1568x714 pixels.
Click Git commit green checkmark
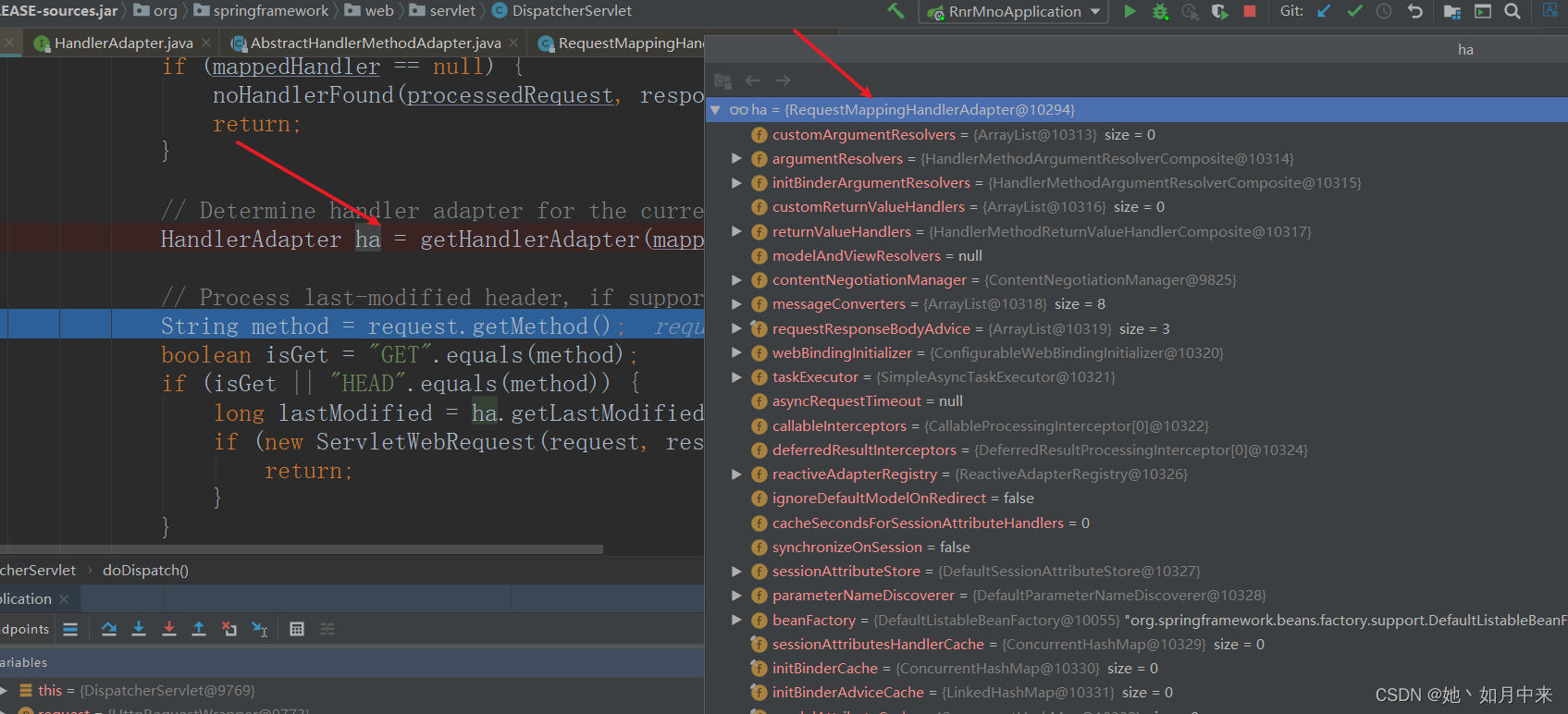(1354, 11)
